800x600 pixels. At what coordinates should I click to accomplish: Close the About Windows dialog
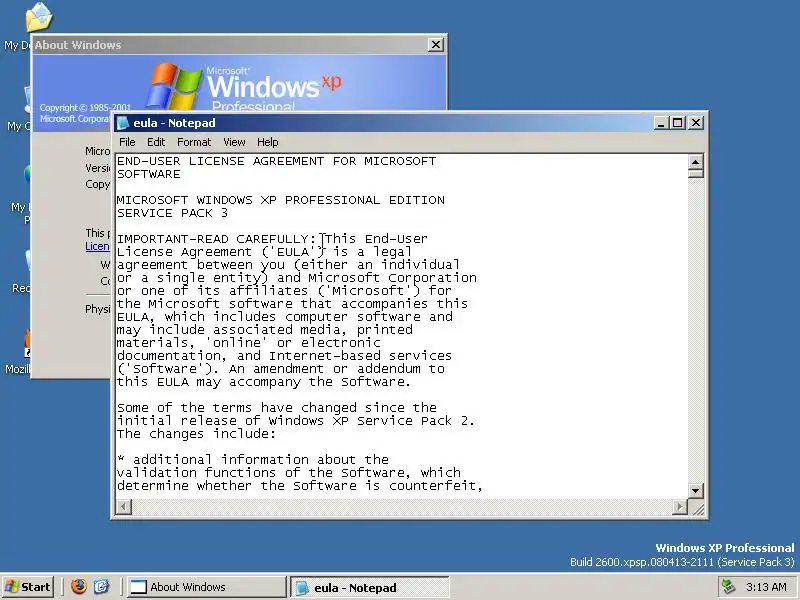(x=436, y=45)
